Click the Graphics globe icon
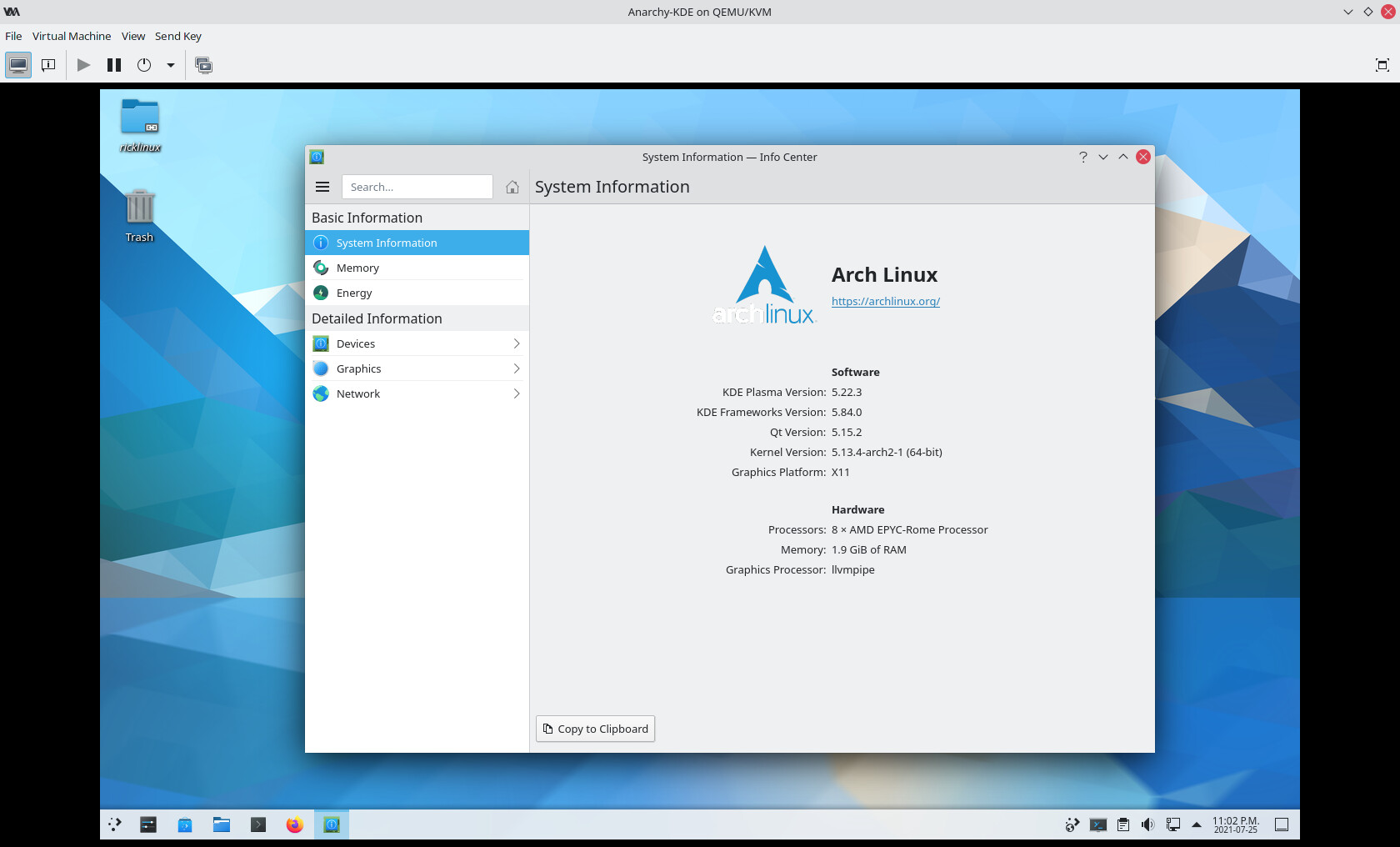Viewport: 1400px width, 847px height. 321,368
